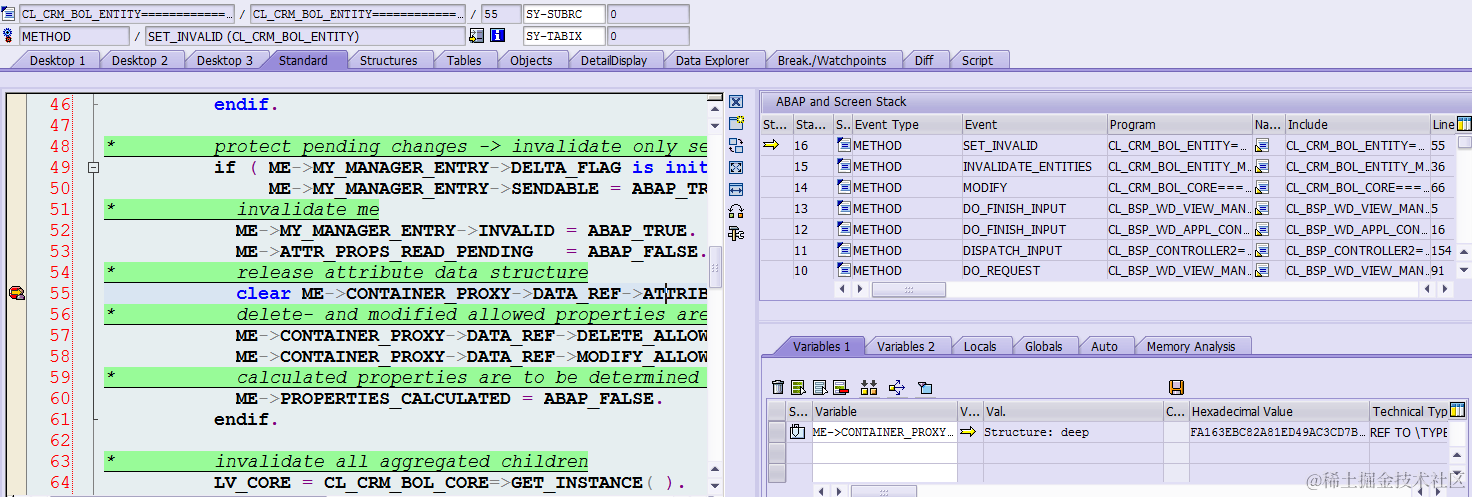Click the Hexadecimal Value column header

point(1278,411)
